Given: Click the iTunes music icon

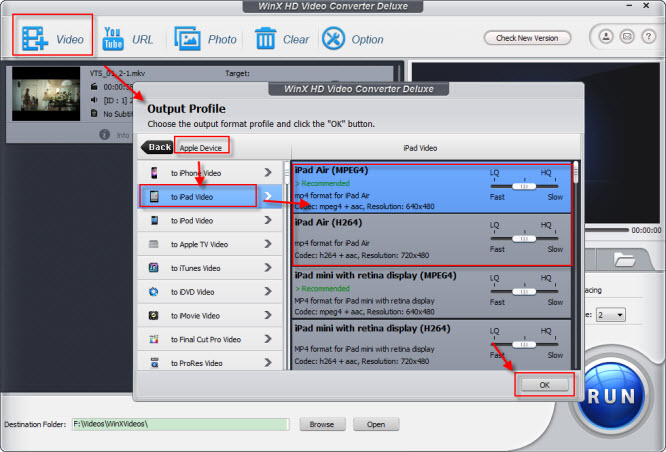Looking at the screenshot, I should 154,268.
